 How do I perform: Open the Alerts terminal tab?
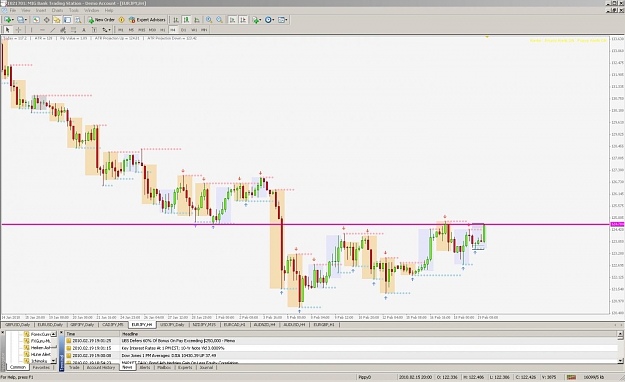tap(145, 367)
